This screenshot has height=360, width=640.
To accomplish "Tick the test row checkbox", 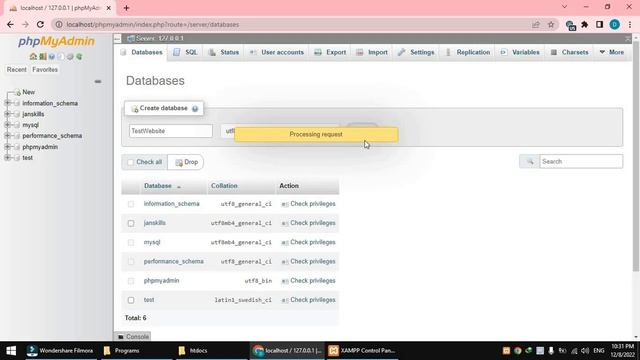I will point(131,300).
